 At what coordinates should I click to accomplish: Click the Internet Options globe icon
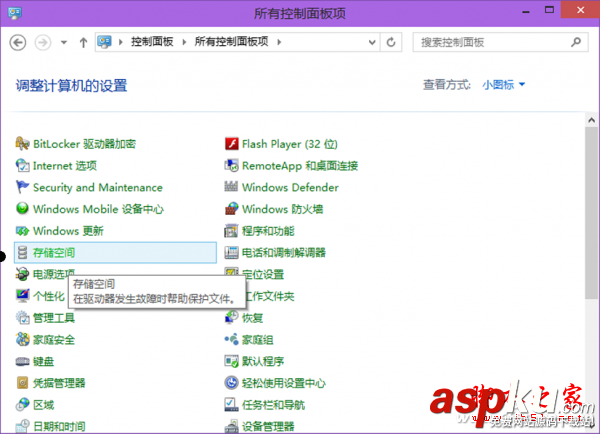tap(23, 166)
